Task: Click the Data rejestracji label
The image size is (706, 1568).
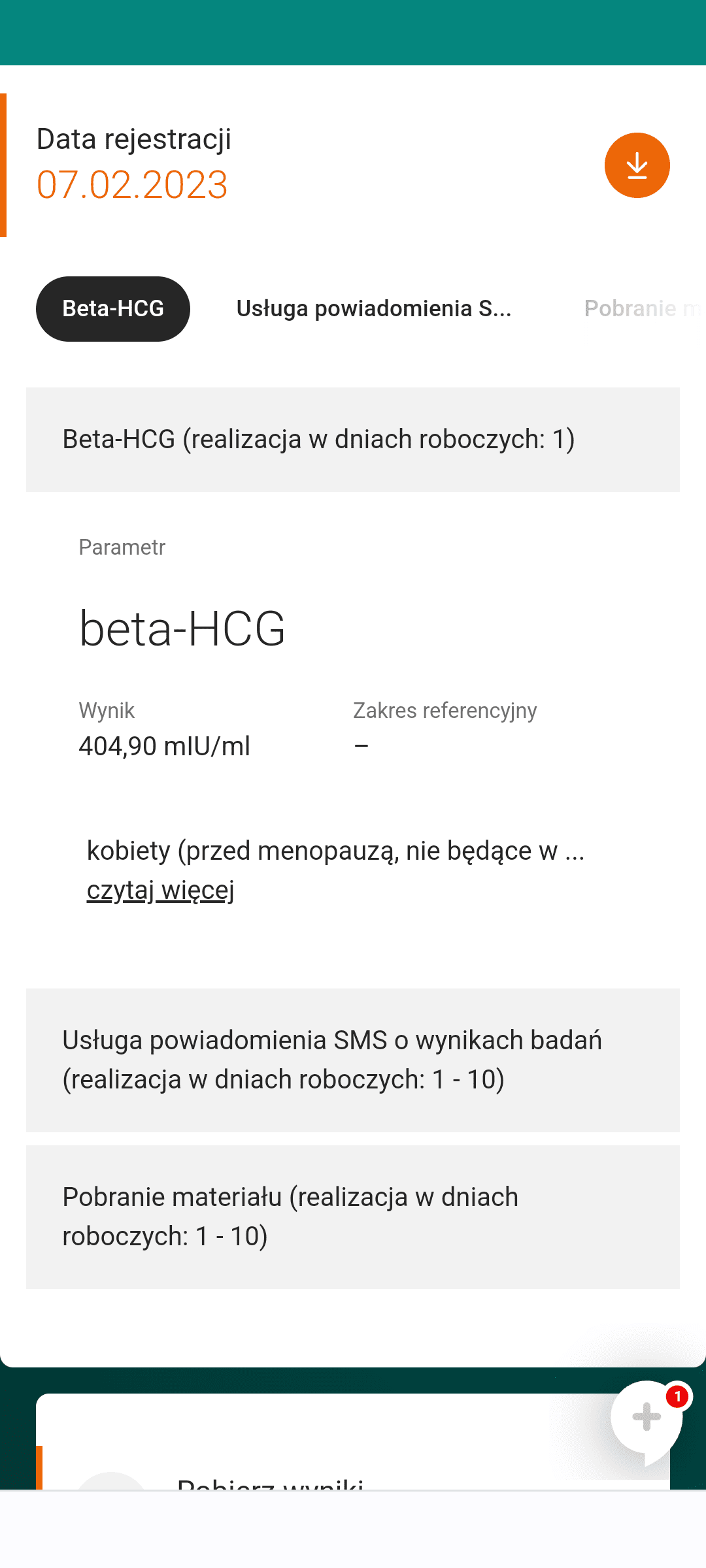Action: [x=133, y=139]
